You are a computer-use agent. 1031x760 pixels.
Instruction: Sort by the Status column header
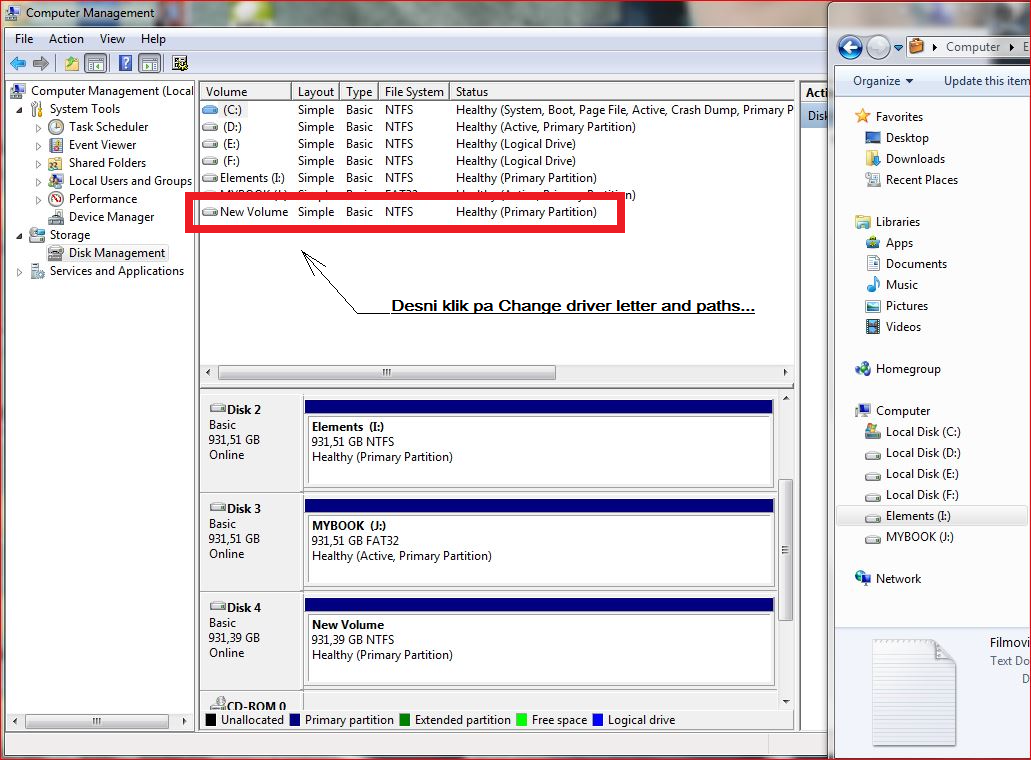(x=621, y=91)
